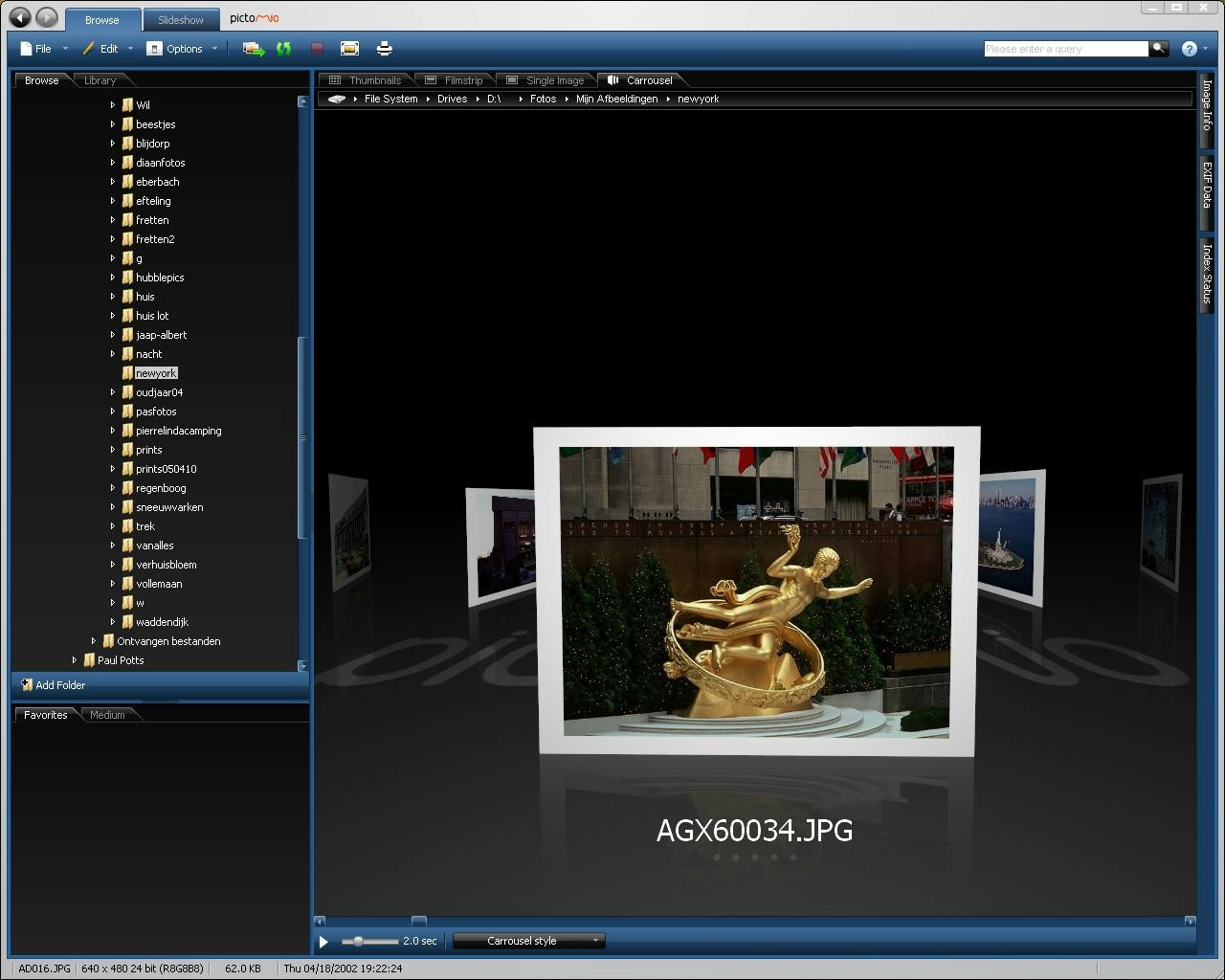This screenshot has width=1225, height=980.
Task: Click the folder icon beside jaap-albert
Action: [127, 335]
